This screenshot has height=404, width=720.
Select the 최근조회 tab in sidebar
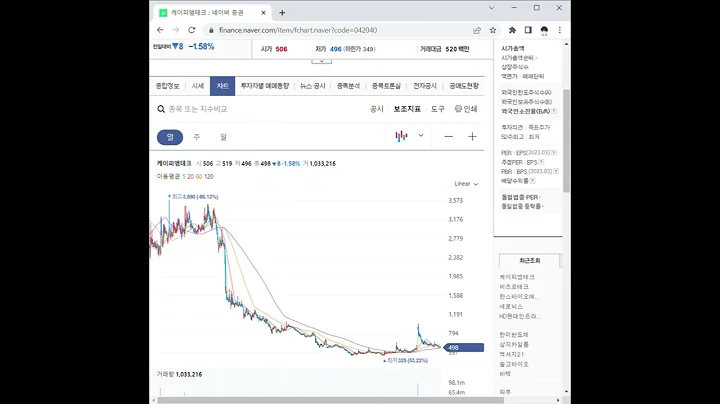pyautogui.click(x=529, y=260)
